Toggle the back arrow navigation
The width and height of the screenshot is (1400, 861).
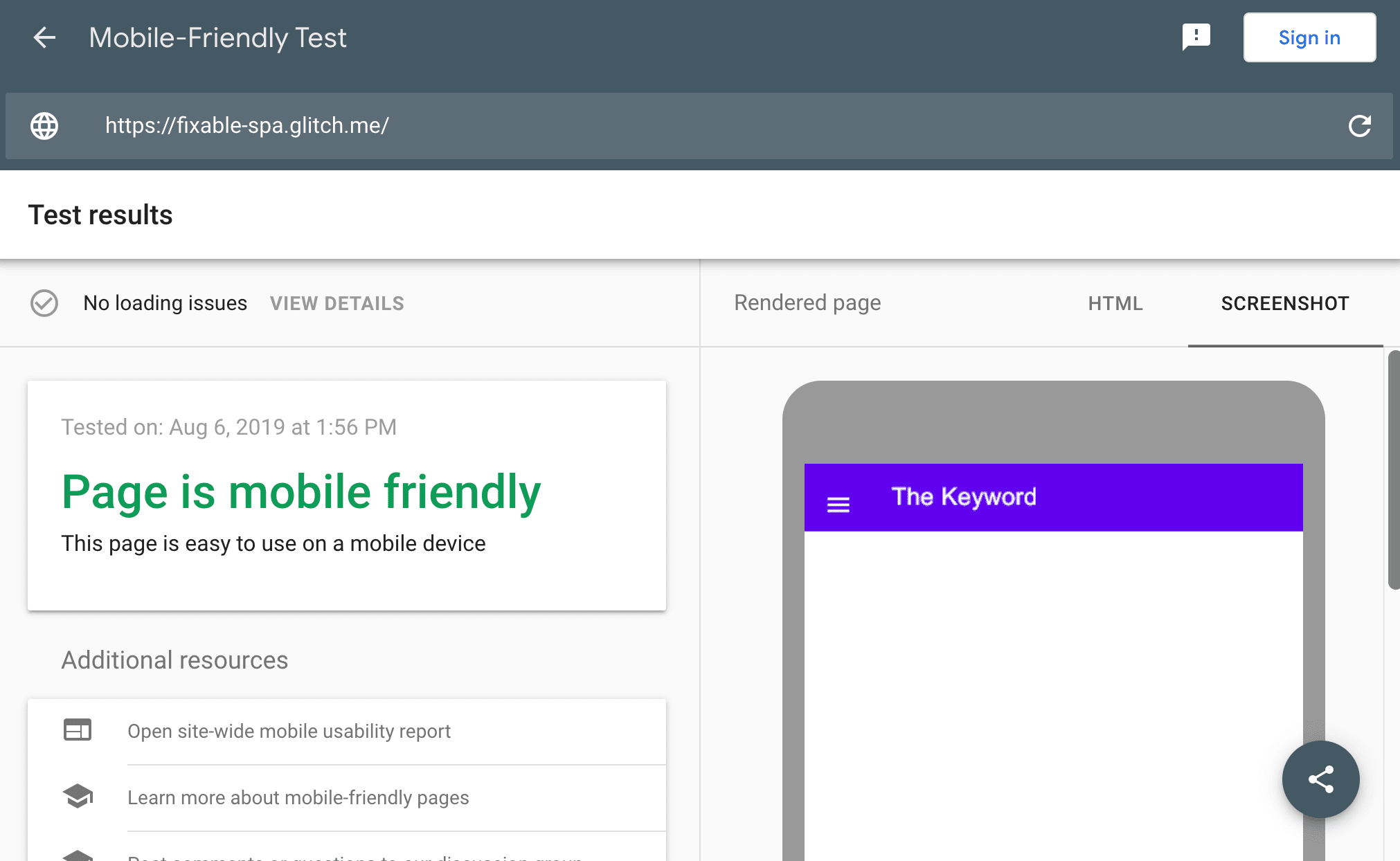pyautogui.click(x=43, y=37)
